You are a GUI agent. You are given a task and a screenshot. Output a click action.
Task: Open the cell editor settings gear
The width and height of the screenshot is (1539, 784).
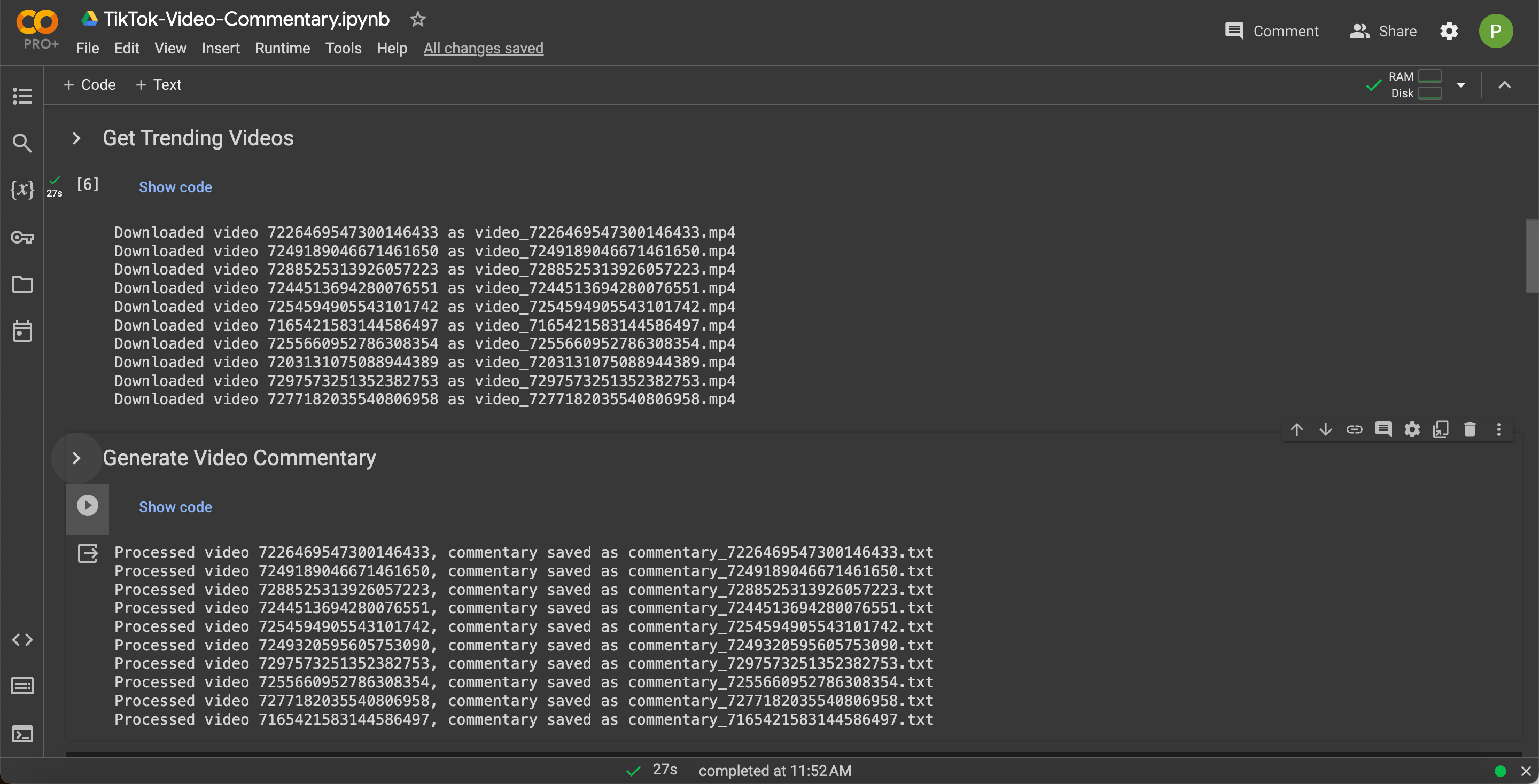(x=1412, y=429)
